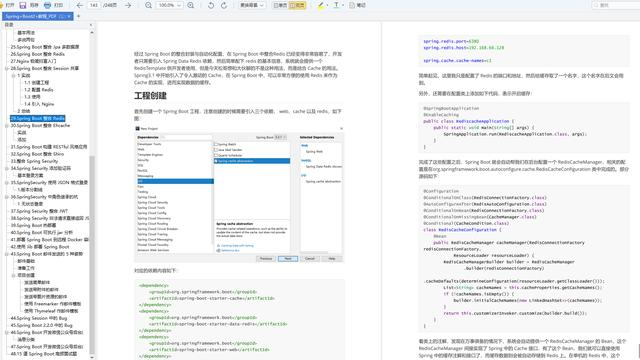Close the outline panel with its X
The image size is (640, 360).
91,25
